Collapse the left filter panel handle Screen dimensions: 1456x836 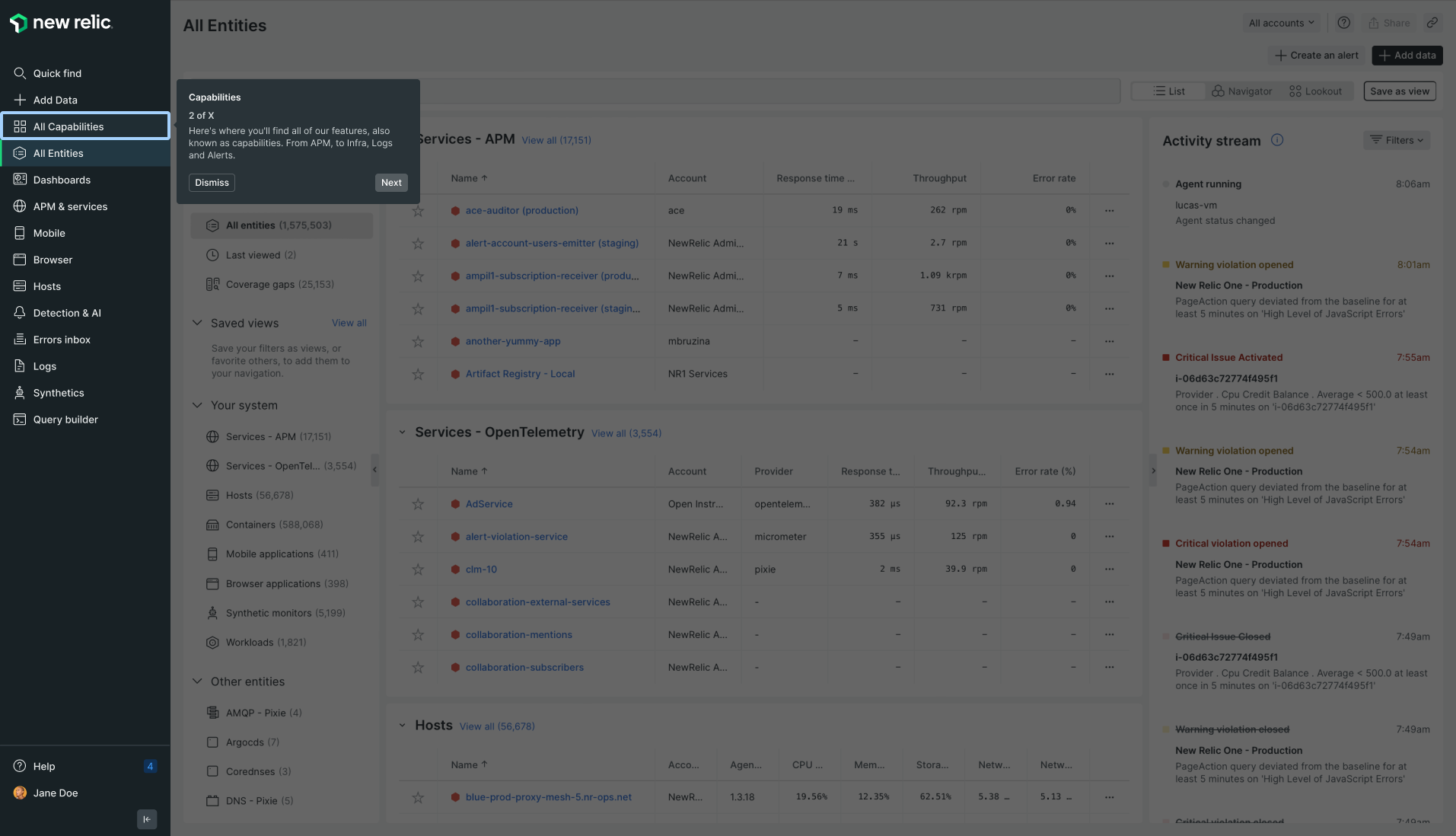(374, 470)
